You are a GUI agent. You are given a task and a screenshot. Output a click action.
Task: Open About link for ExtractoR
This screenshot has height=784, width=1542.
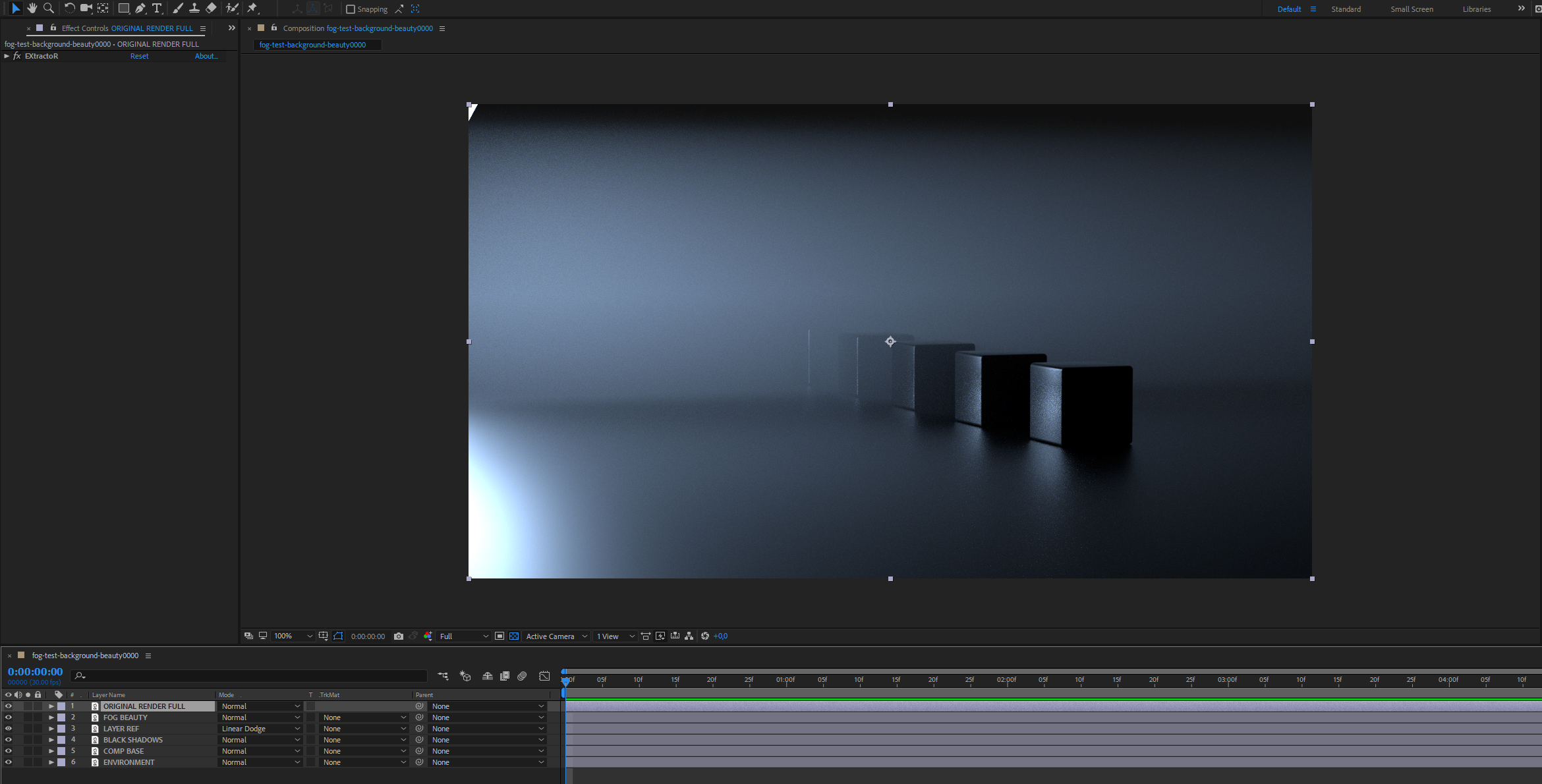tap(206, 56)
